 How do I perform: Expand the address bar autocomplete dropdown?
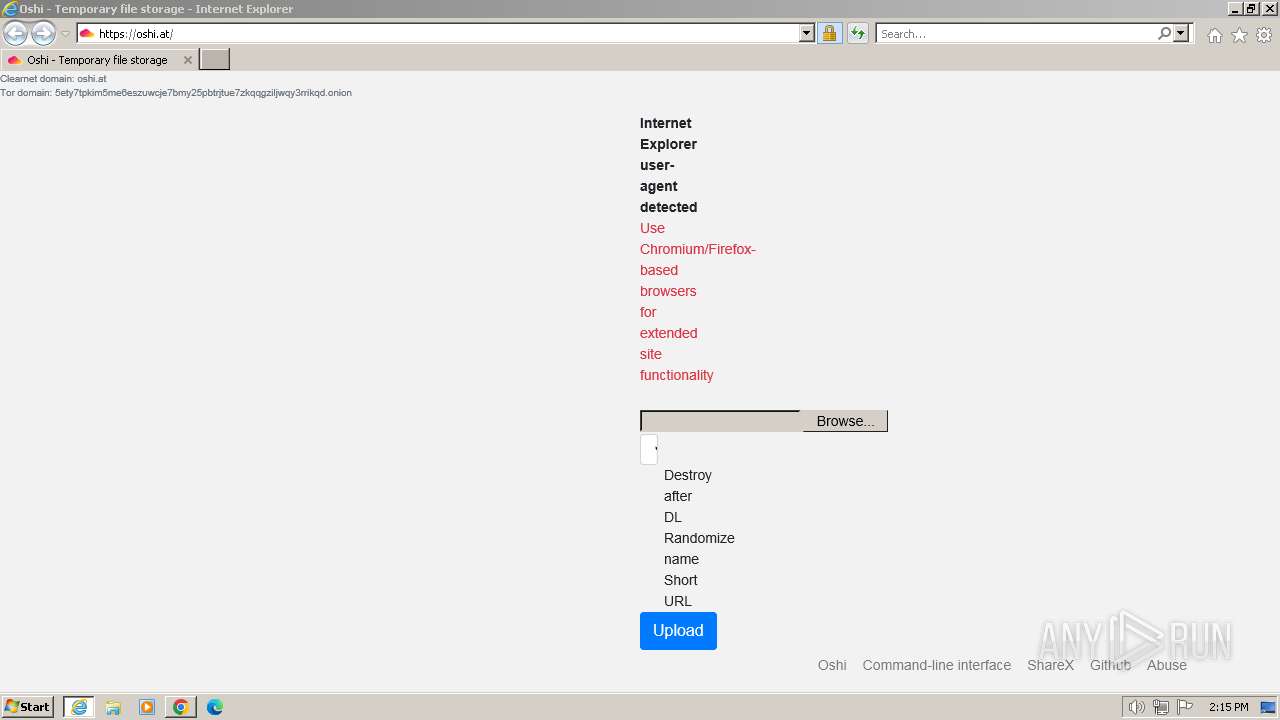(807, 34)
